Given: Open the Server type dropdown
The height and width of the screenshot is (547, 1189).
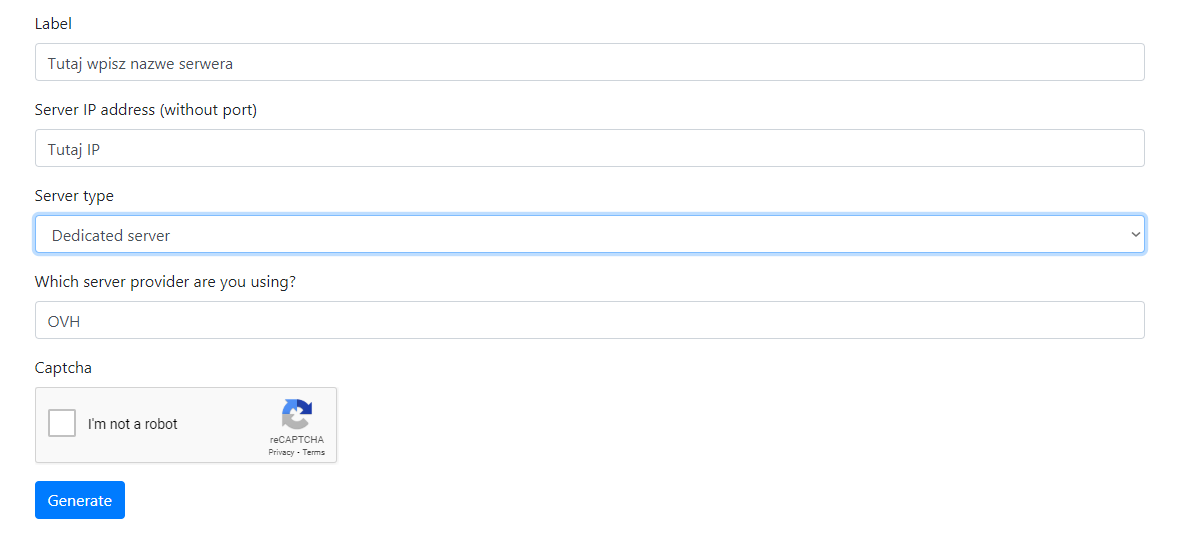Looking at the screenshot, I should pyautogui.click(x=589, y=235).
